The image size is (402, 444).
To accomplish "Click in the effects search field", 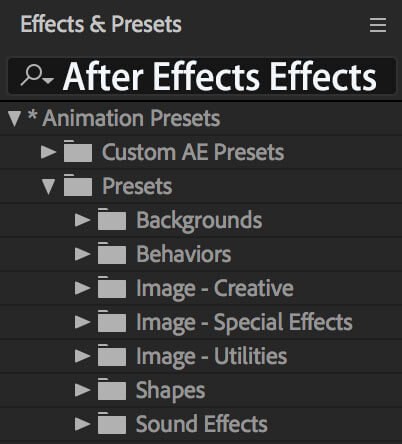I will pos(202,76).
